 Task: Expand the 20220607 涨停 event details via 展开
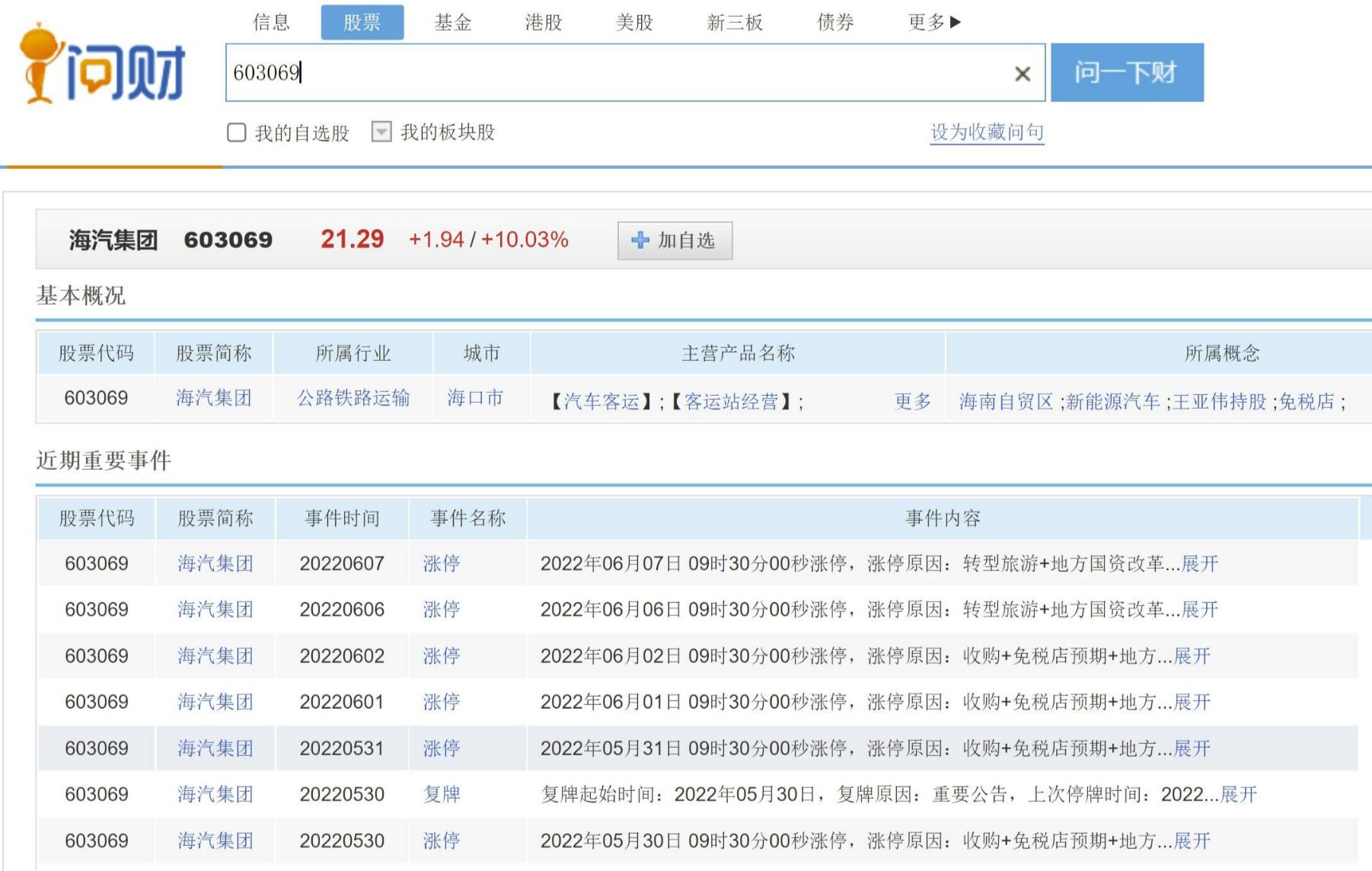tap(1198, 564)
